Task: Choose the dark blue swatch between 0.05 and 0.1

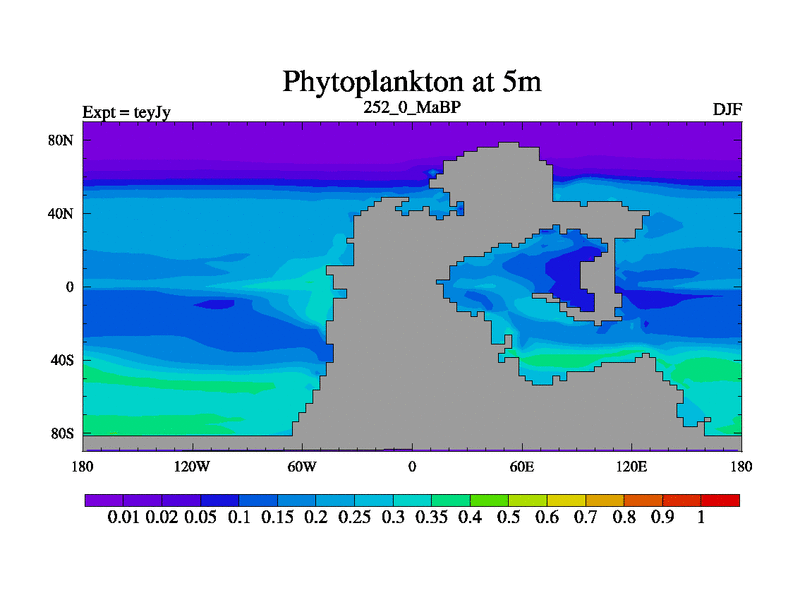Action: tap(219, 500)
